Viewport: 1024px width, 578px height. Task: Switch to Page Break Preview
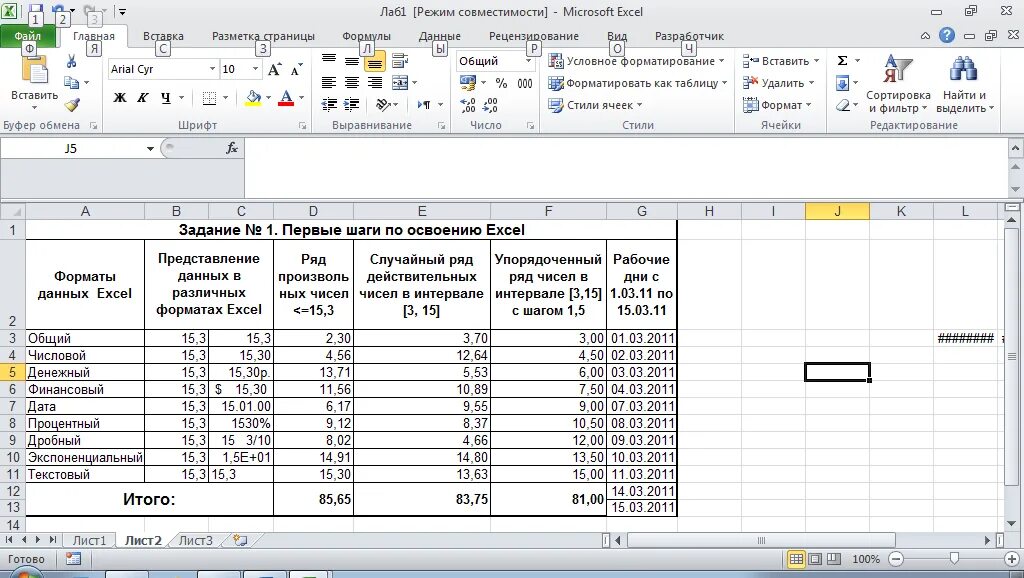pyautogui.click(x=834, y=559)
